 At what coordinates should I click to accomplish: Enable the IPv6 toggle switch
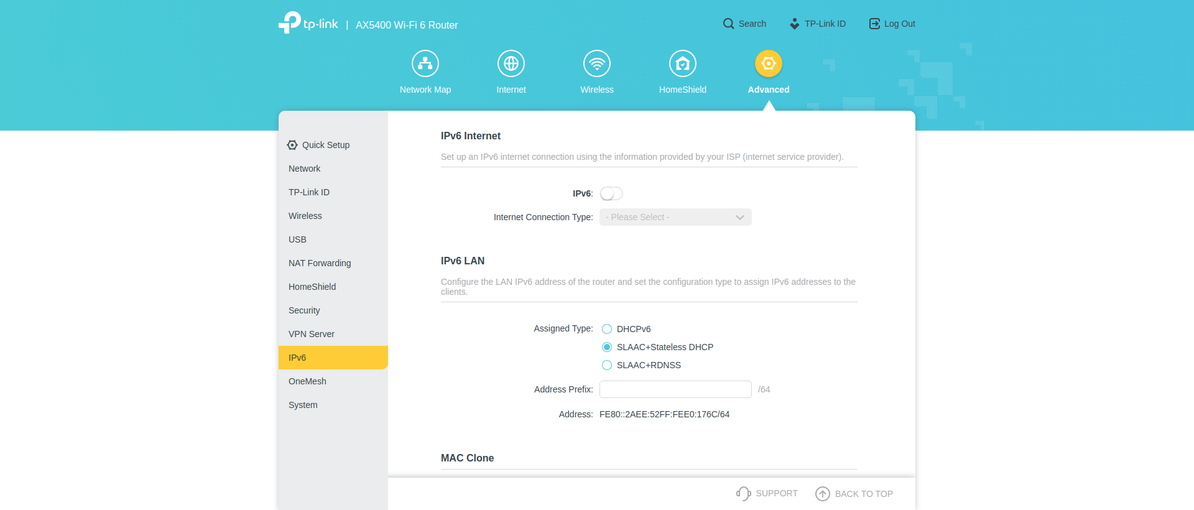point(611,193)
